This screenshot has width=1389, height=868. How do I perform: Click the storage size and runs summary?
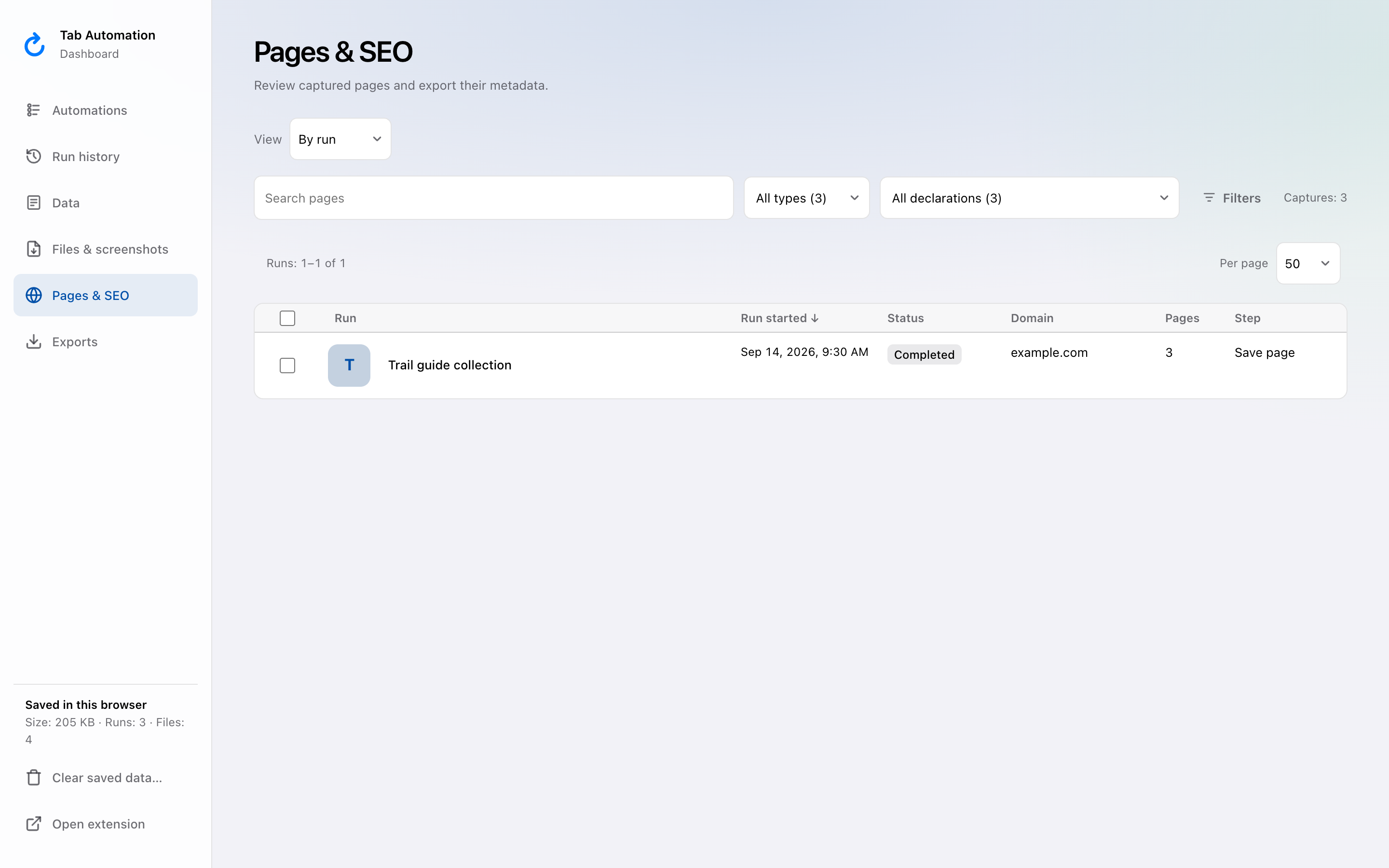coord(105,730)
